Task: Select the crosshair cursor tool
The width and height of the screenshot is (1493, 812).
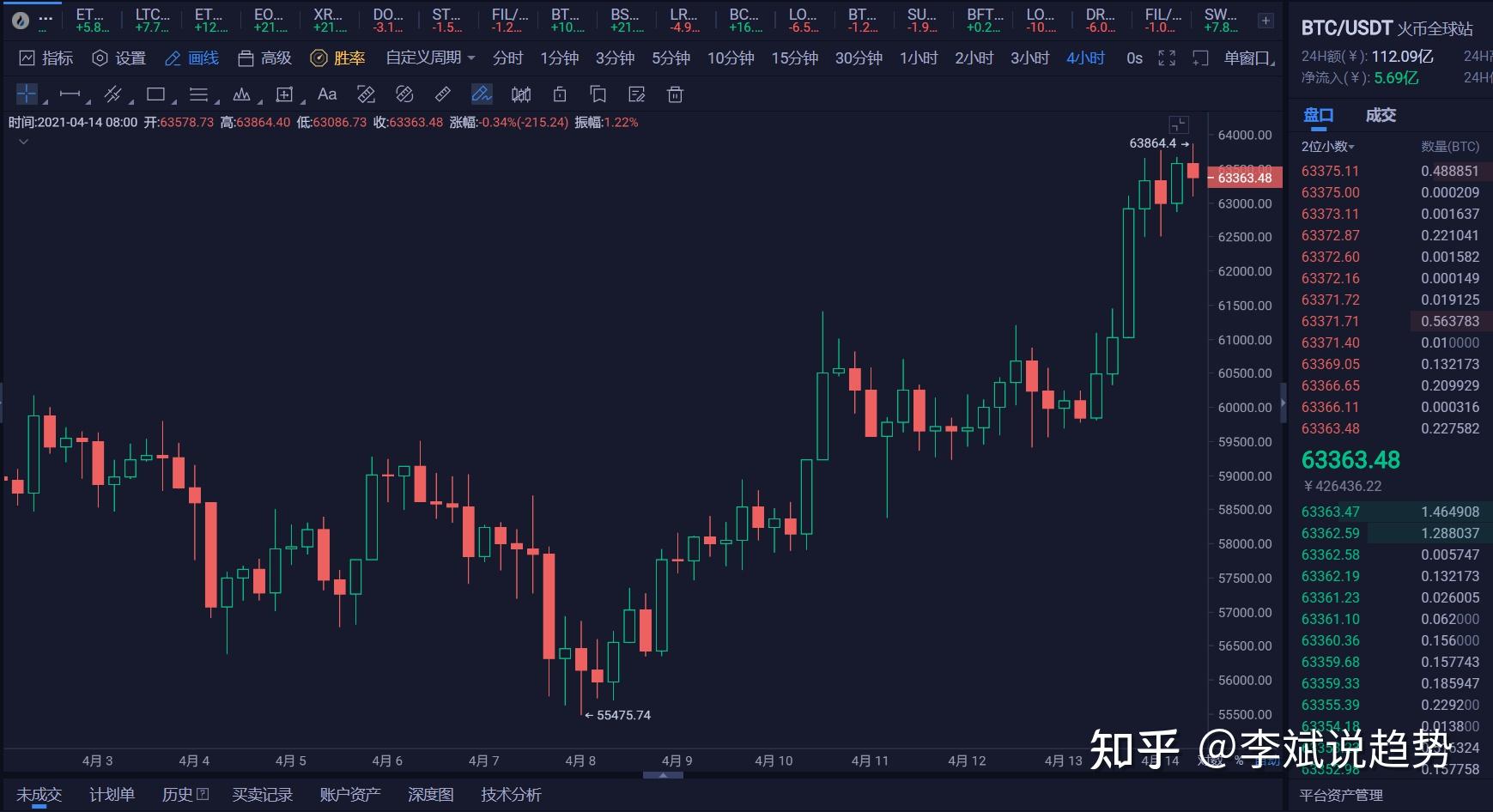Action: 27,94
